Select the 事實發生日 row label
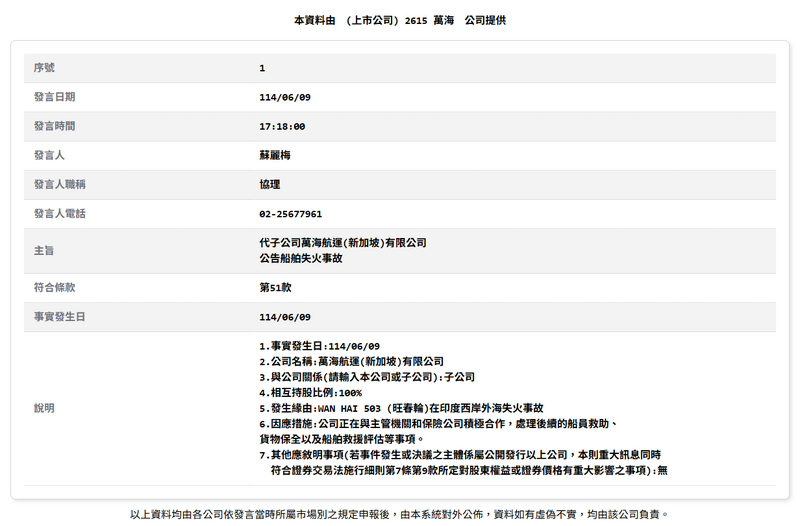 coord(59,317)
